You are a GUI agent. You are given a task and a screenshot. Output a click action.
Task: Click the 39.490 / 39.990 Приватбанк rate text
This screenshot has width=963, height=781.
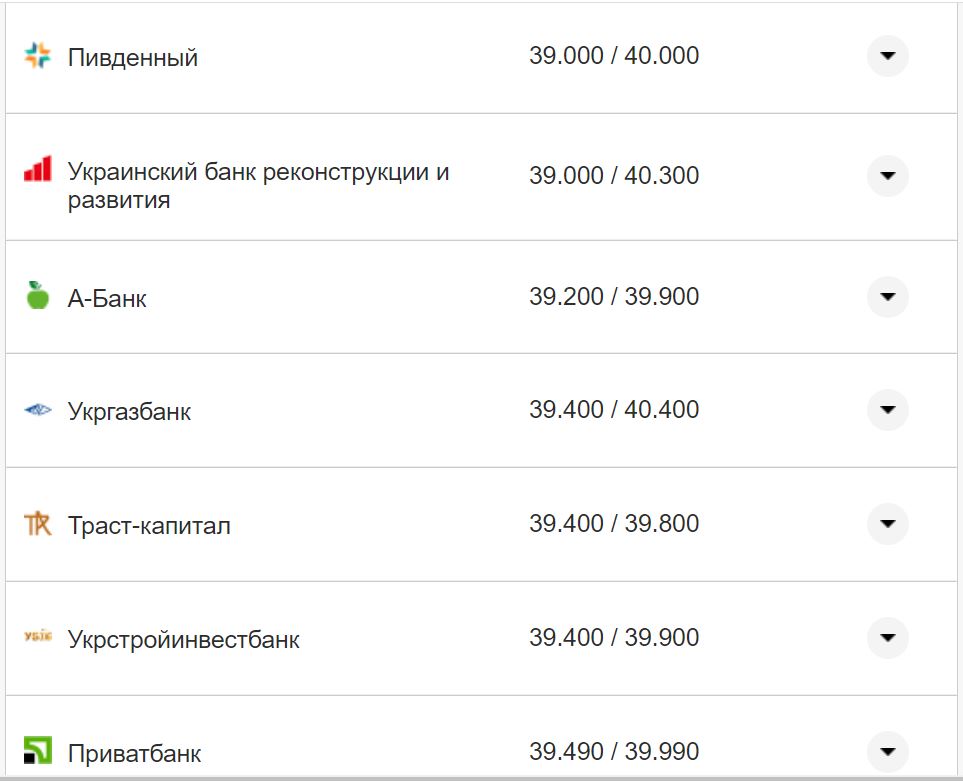(615, 750)
